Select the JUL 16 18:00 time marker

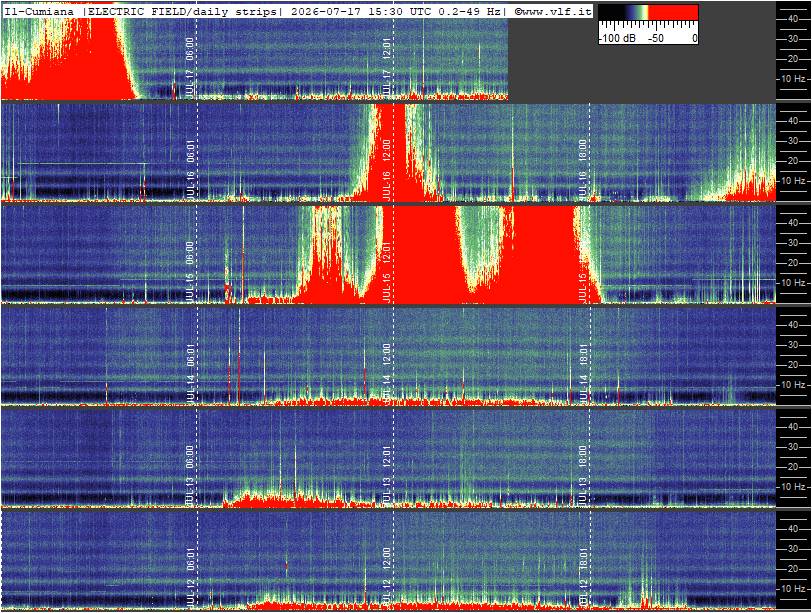pos(583,169)
